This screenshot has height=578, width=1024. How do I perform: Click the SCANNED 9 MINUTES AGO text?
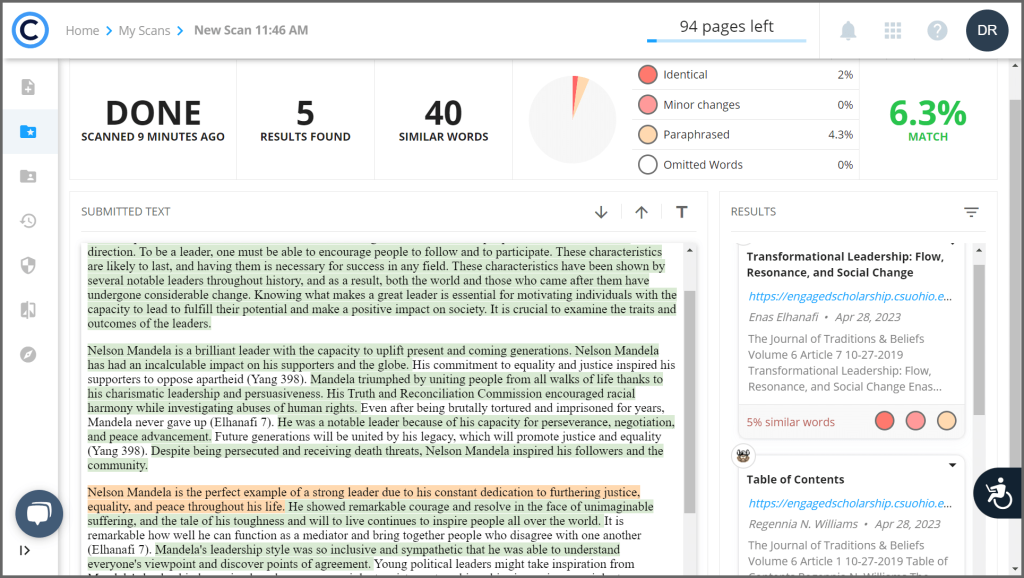(x=153, y=137)
